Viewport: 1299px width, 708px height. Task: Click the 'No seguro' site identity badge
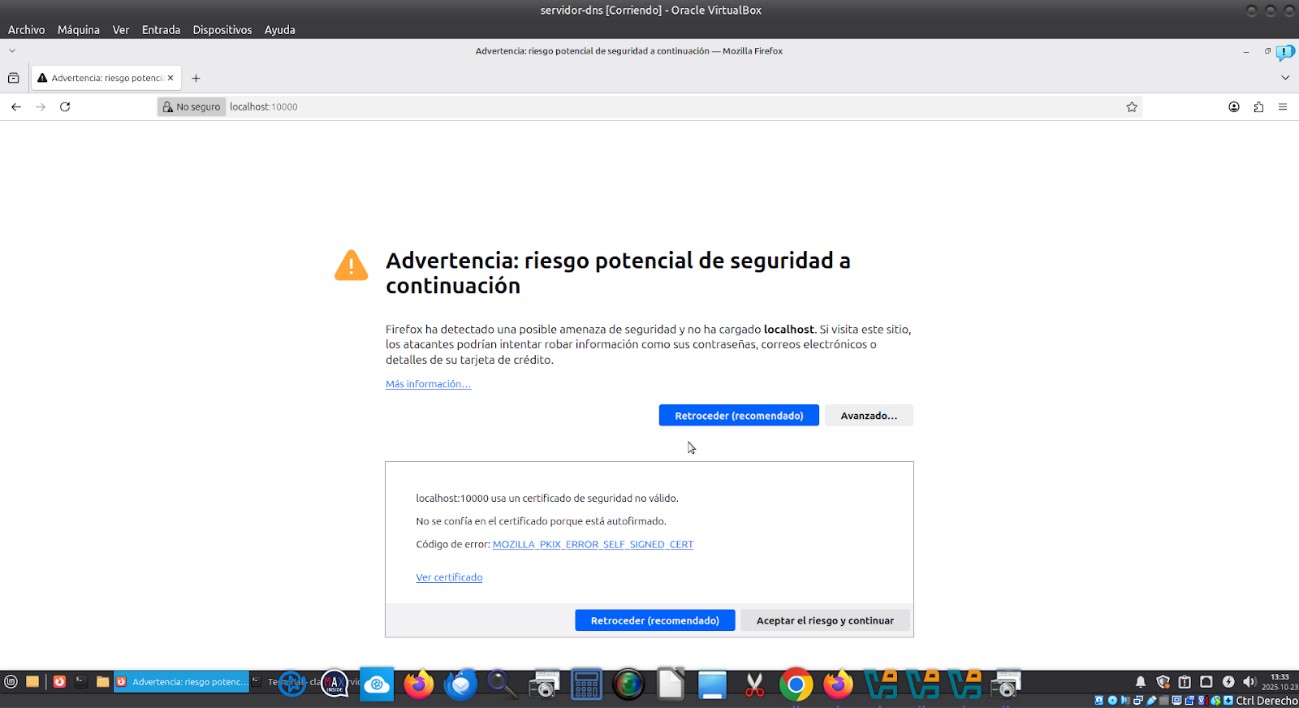pyautogui.click(x=190, y=107)
